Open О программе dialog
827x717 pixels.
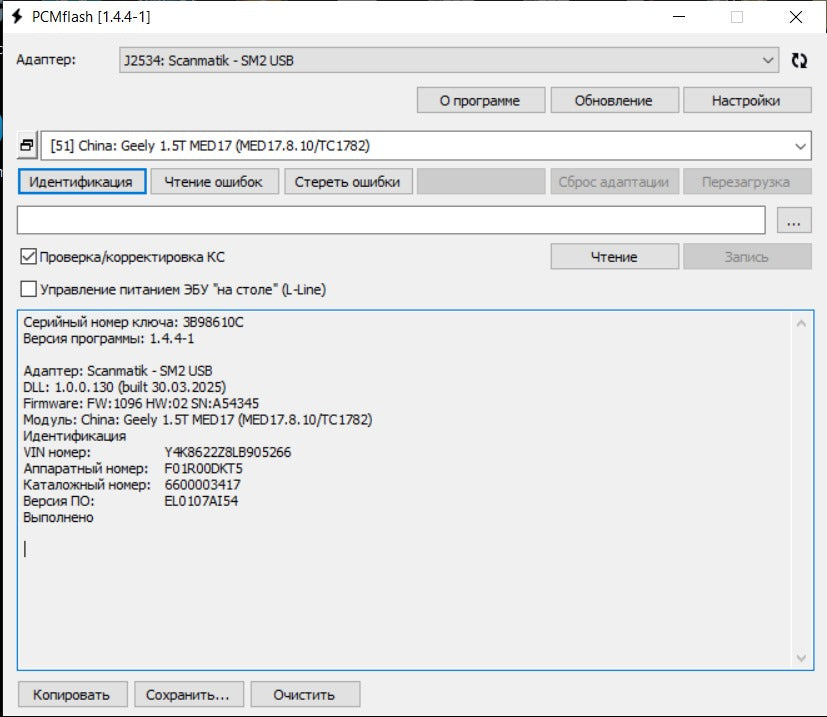coord(480,100)
